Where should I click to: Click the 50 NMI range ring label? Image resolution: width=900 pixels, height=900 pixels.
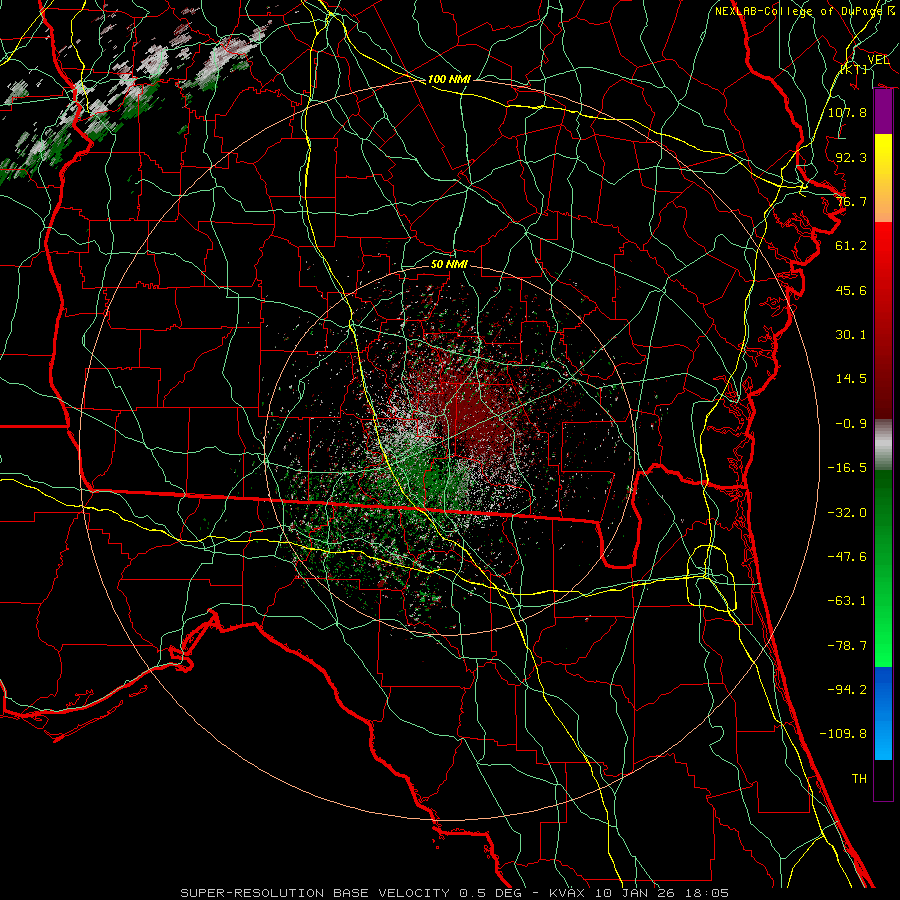tap(449, 264)
